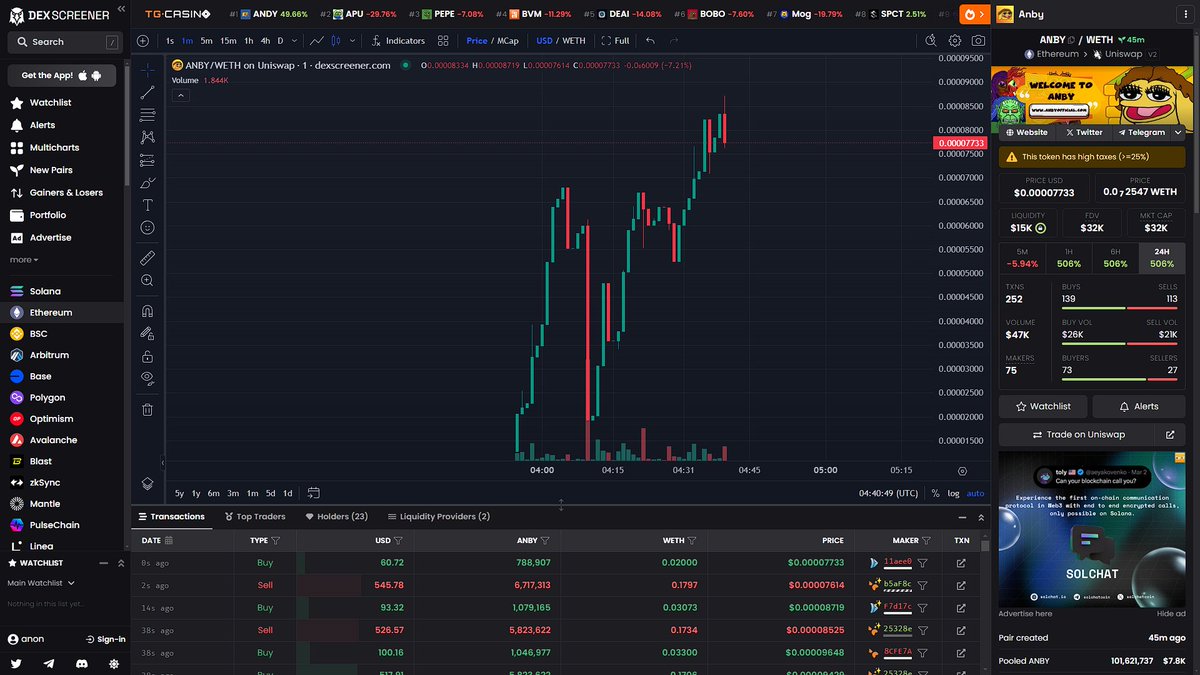Switch to the Top Traders tab

point(255,517)
